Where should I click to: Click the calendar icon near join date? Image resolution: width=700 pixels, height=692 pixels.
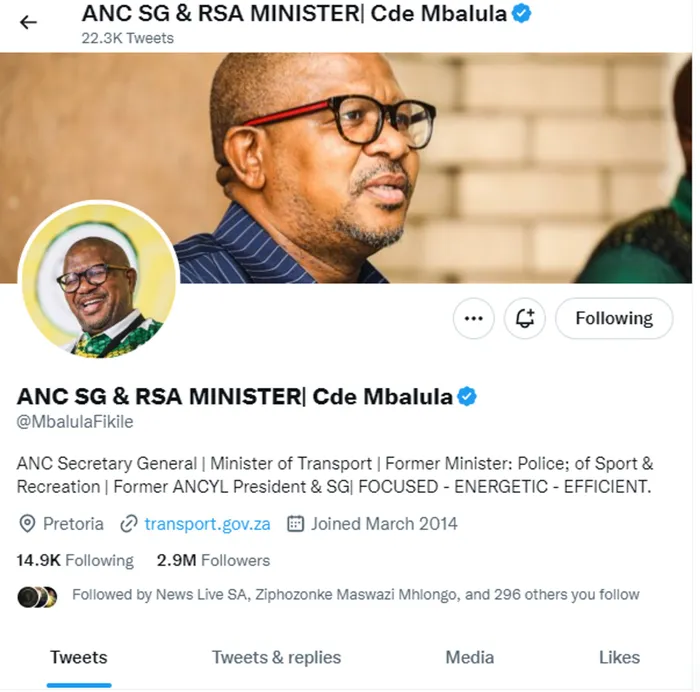click(295, 524)
